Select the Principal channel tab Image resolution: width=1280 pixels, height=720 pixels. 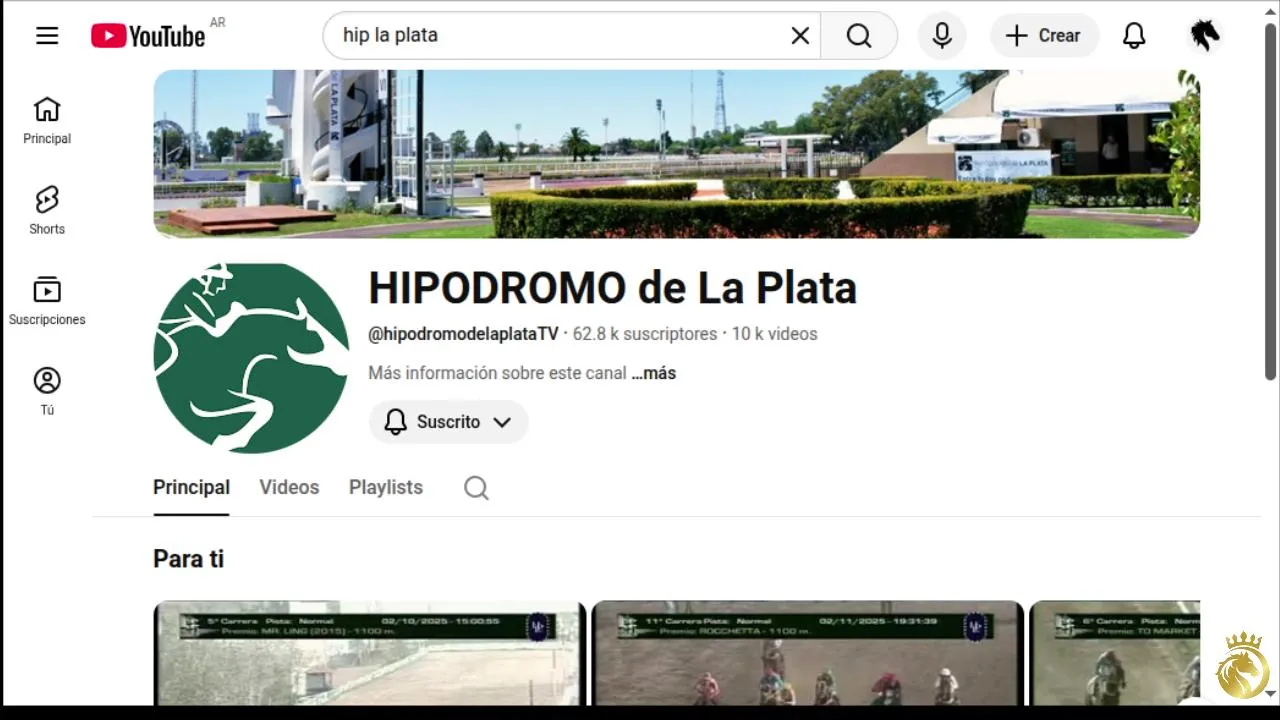[191, 487]
